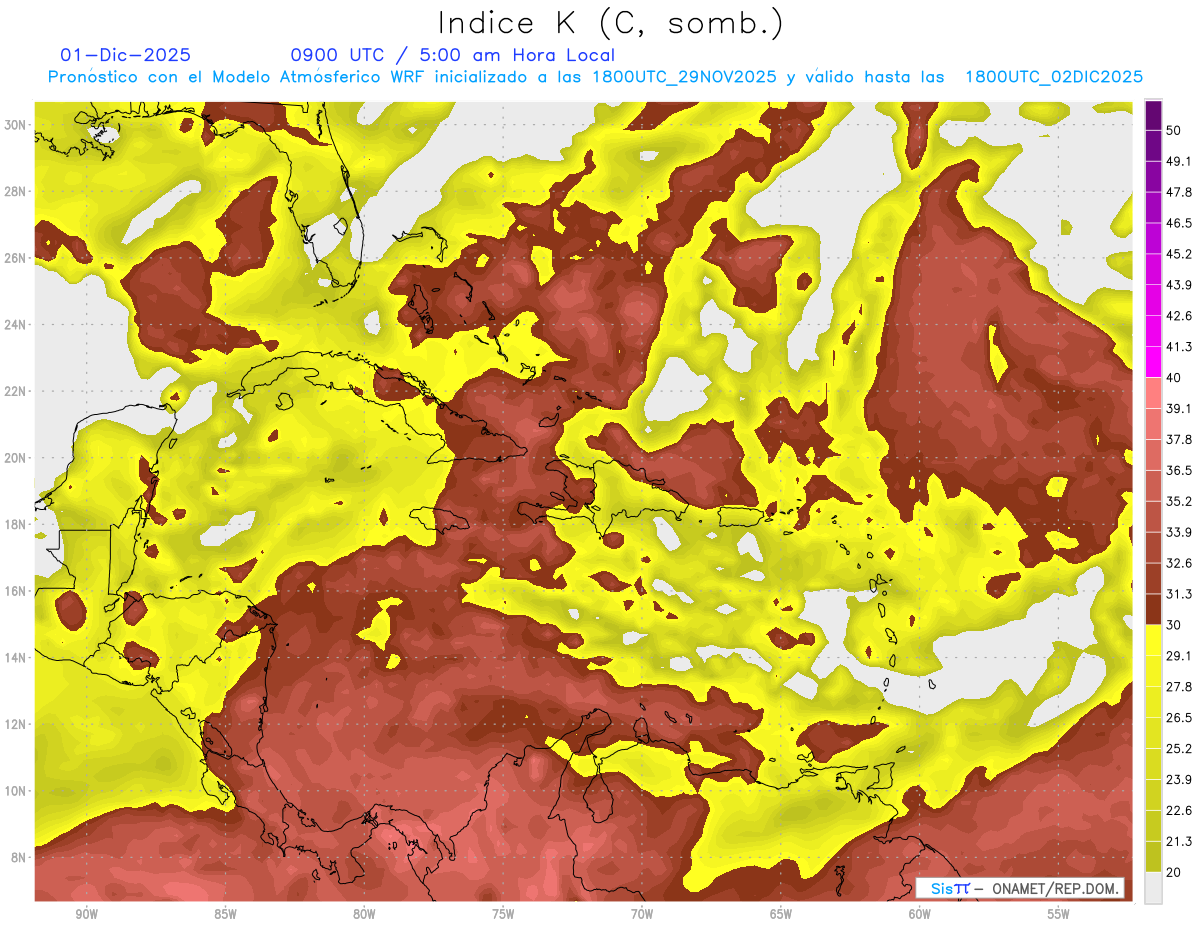1200x927 pixels.
Task: Click the longitude label "80W"
Action: tap(364, 914)
